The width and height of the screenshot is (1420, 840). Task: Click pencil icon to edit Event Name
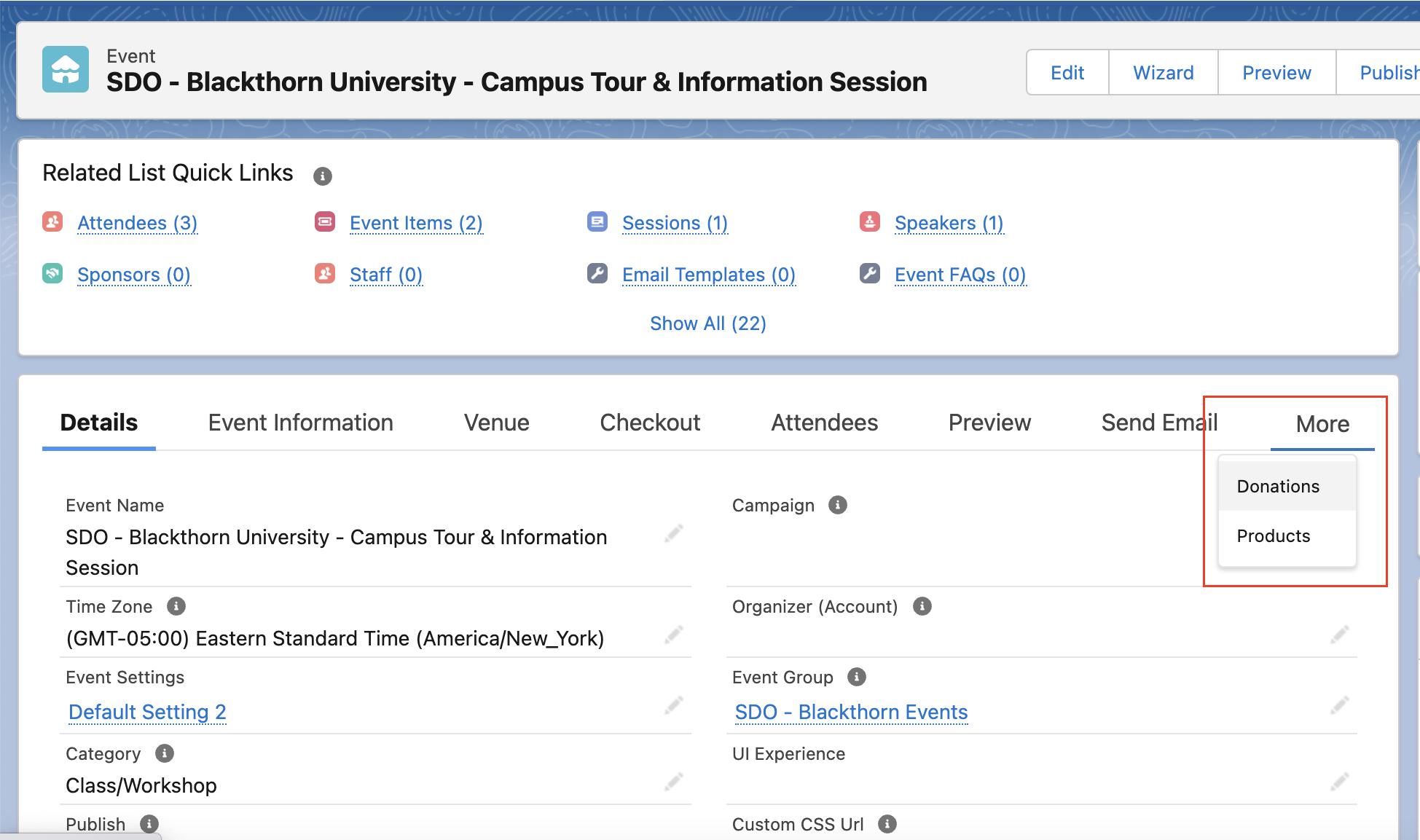(674, 533)
